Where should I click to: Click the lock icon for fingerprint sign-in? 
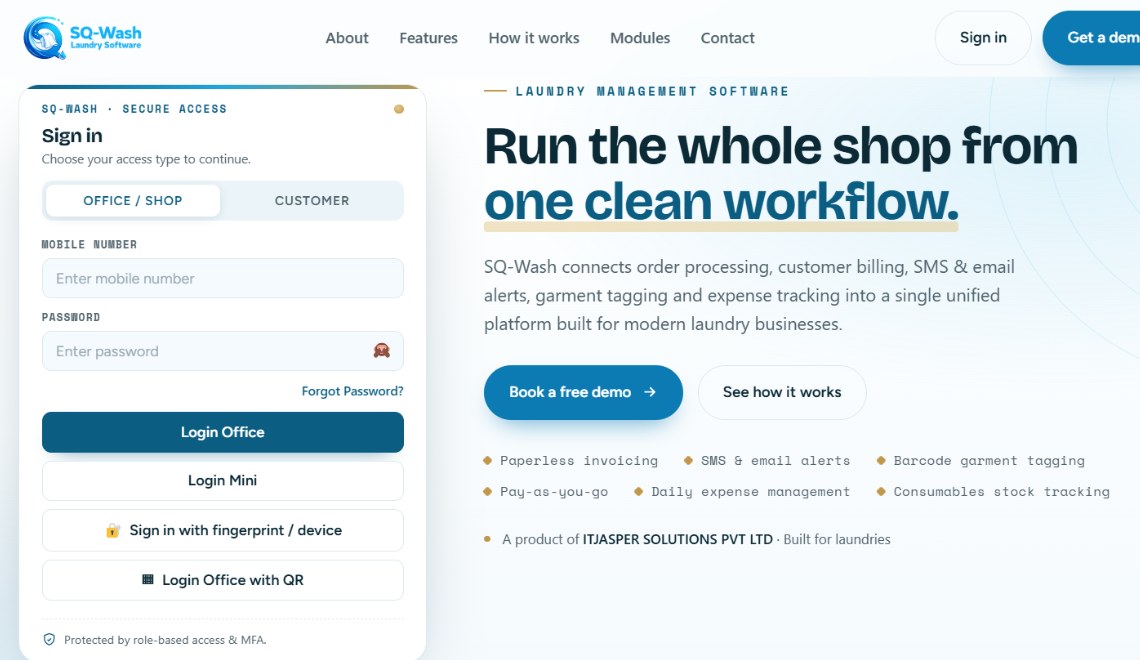point(113,531)
